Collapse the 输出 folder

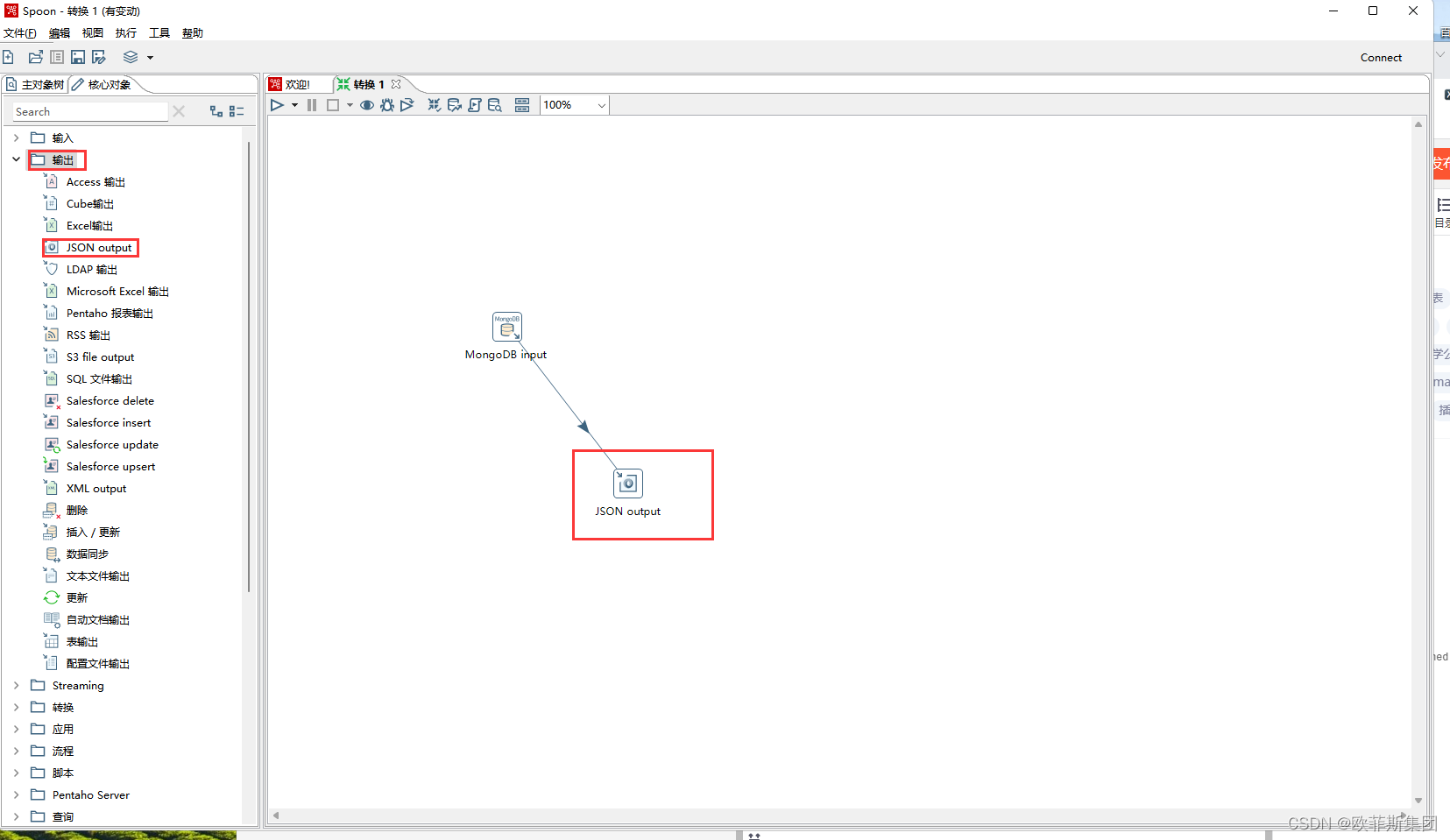pyautogui.click(x=16, y=159)
